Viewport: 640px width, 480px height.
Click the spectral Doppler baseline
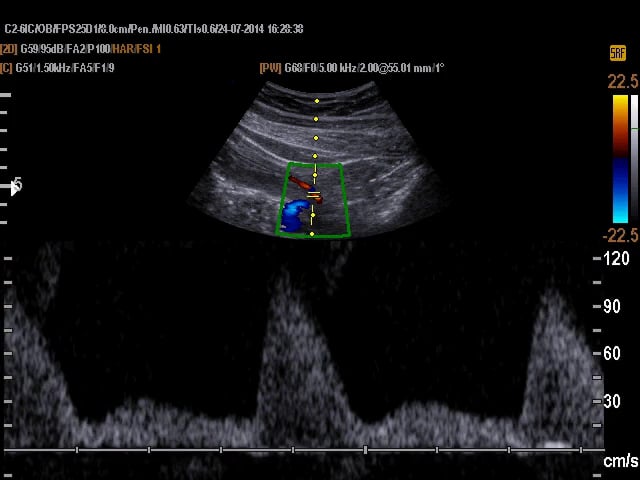coord(304,450)
